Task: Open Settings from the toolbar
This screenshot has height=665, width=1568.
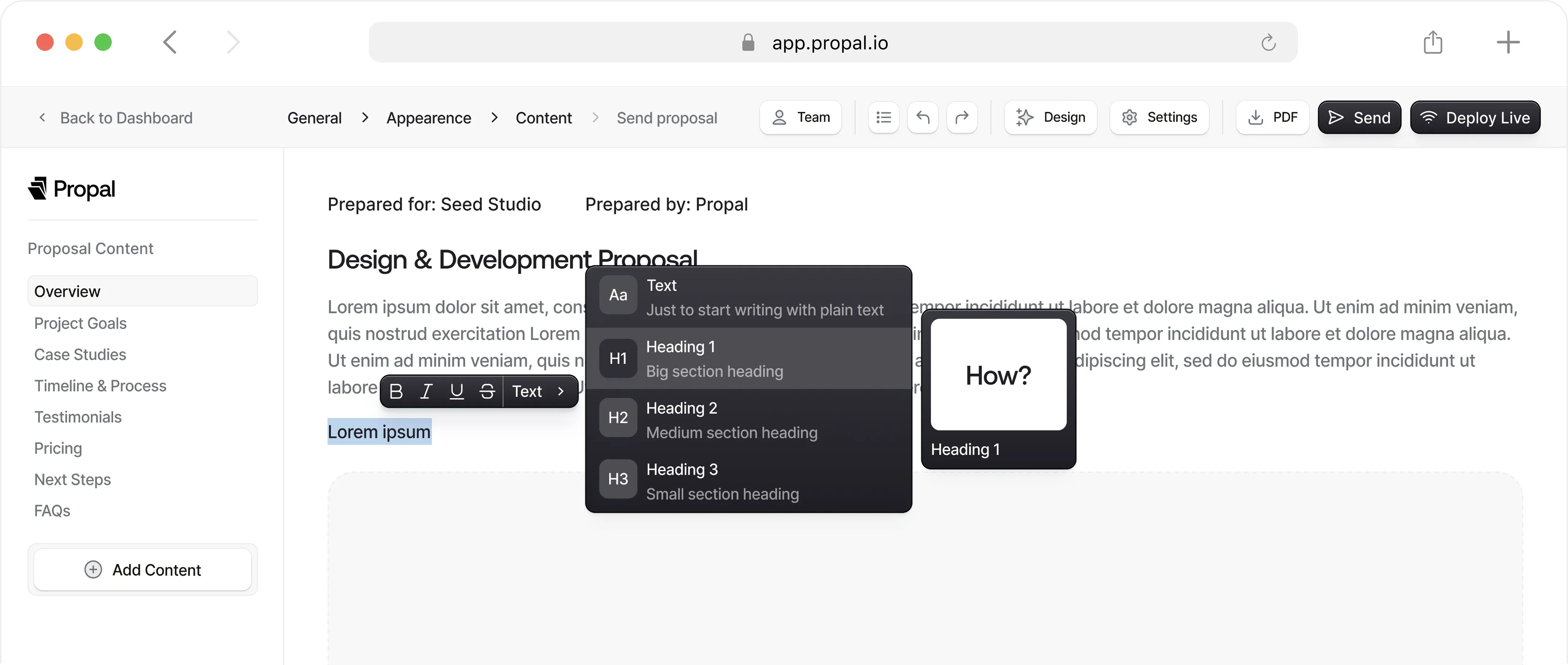Action: tap(1159, 118)
